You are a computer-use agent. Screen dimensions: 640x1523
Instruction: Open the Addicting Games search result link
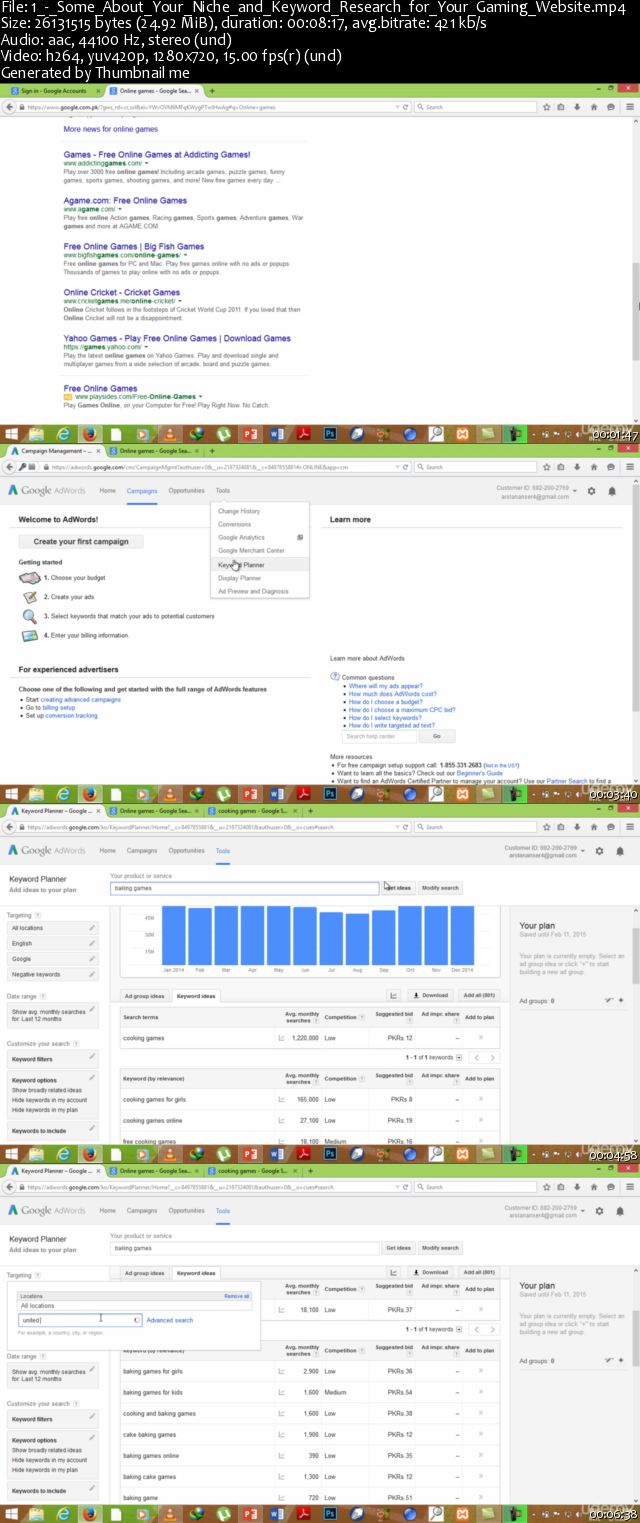pyautogui.click(x=156, y=155)
